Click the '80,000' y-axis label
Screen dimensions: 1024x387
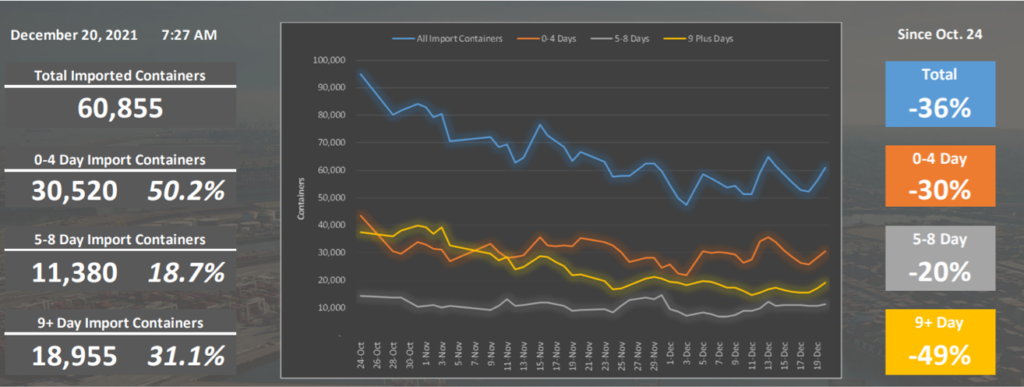pos(332,116)
